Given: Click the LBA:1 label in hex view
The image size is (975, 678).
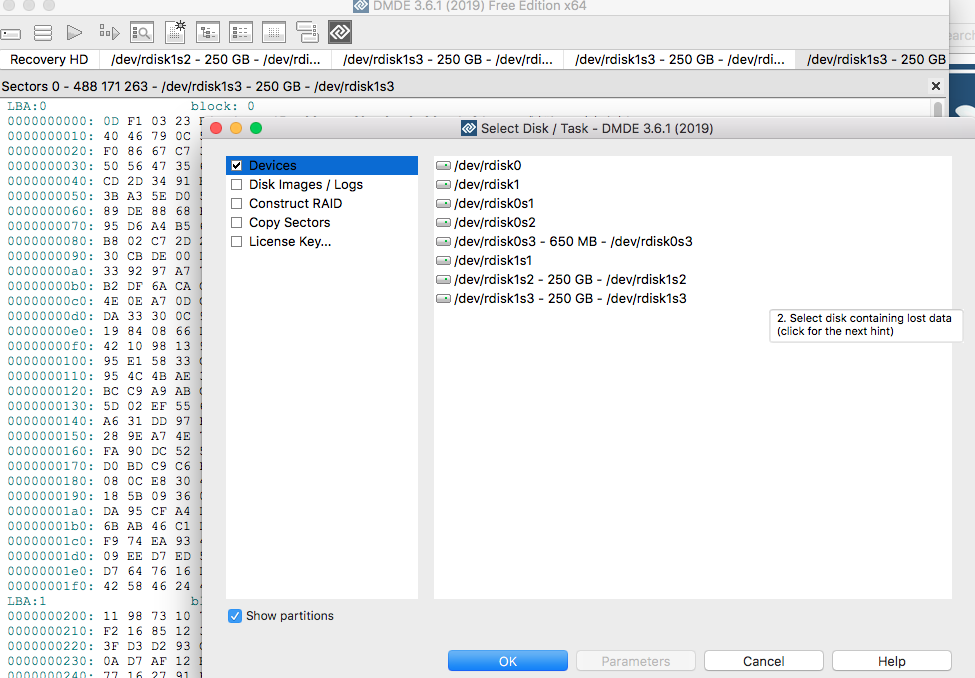Looking at the screenshot, I should pyautogui.click(x=27, y=601).
